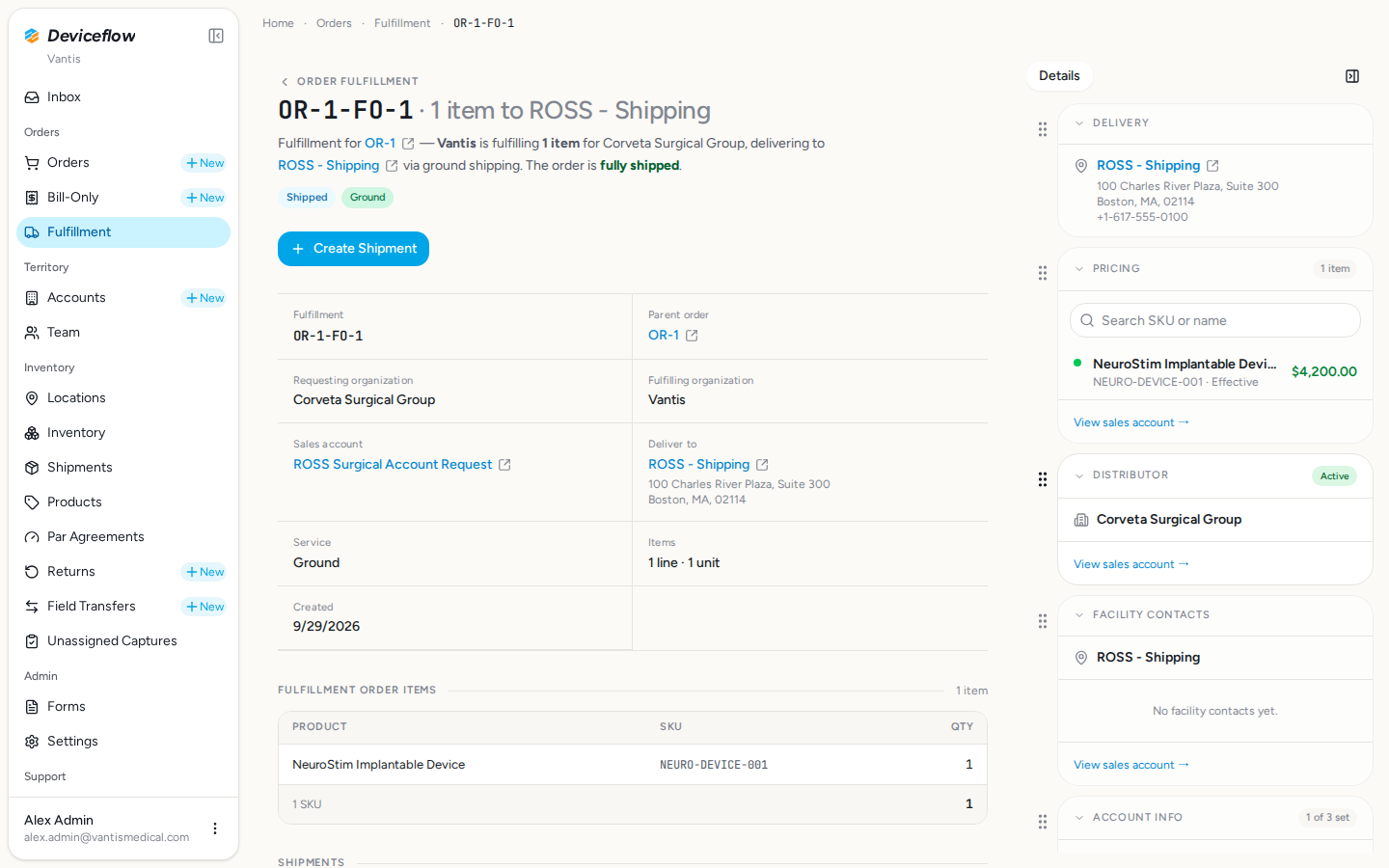Open Deliver to ROSS - Shipping link
This screenshot has width=1389, height=868.
click(698, 465)
